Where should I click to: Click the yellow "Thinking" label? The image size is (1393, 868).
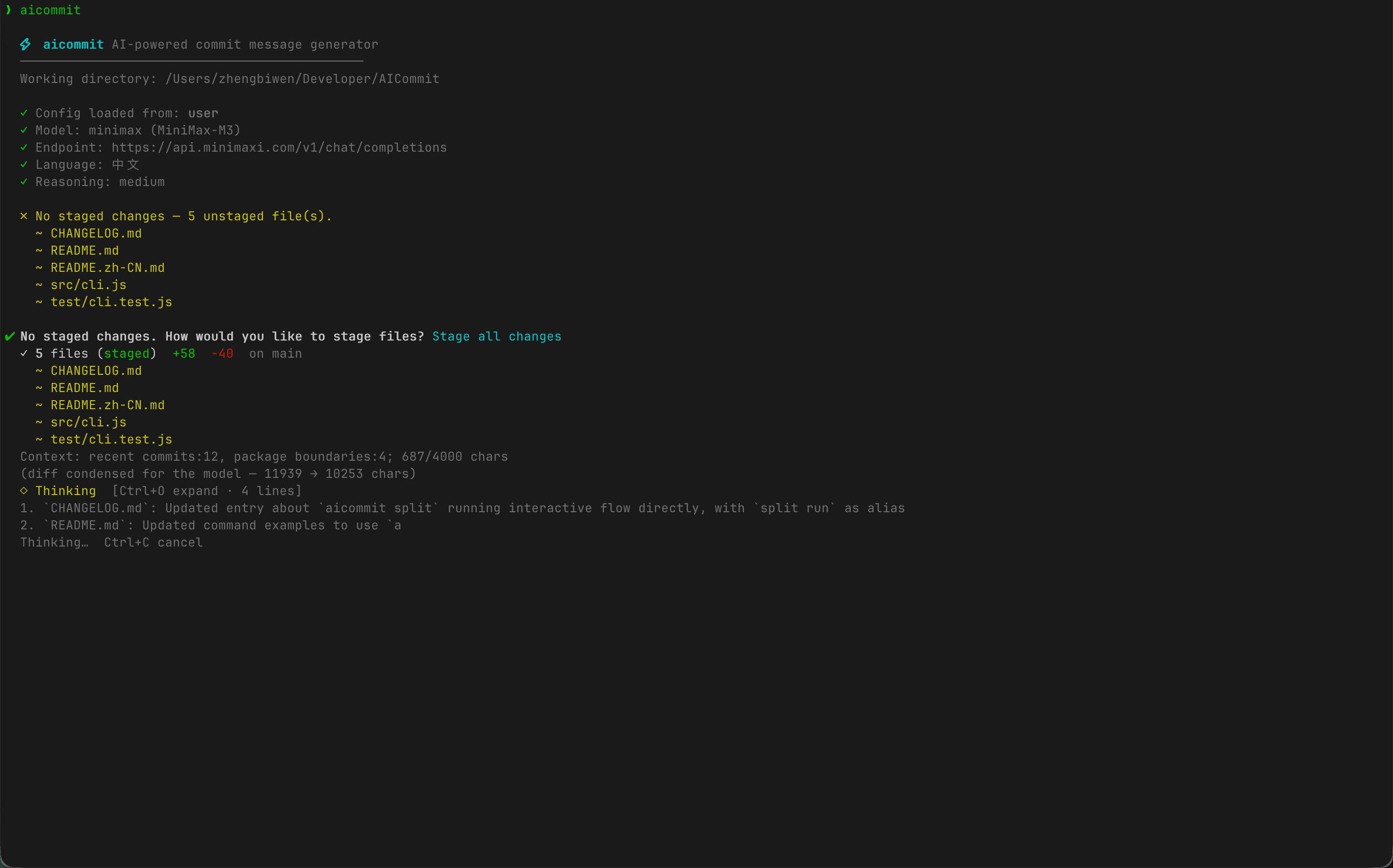tap(65, 491)
